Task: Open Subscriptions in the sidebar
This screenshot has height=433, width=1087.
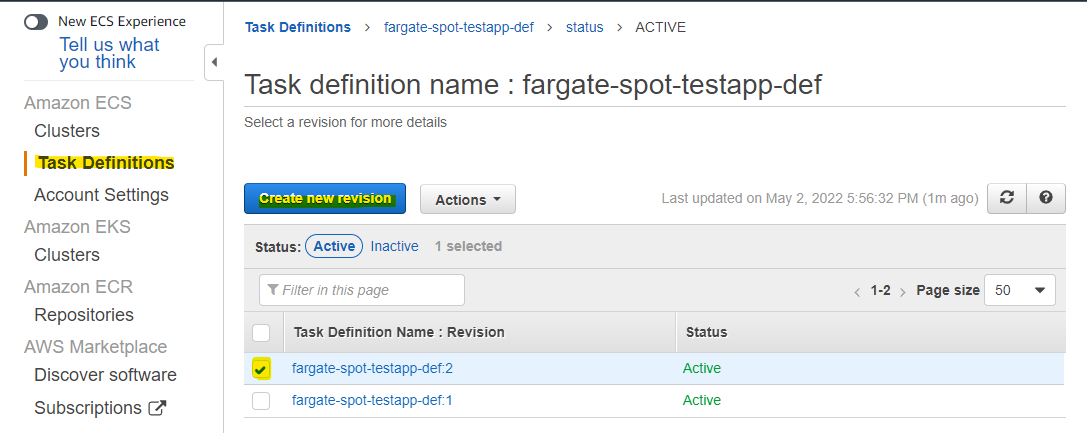Action: pyautogui.click(x=88, y=407)
